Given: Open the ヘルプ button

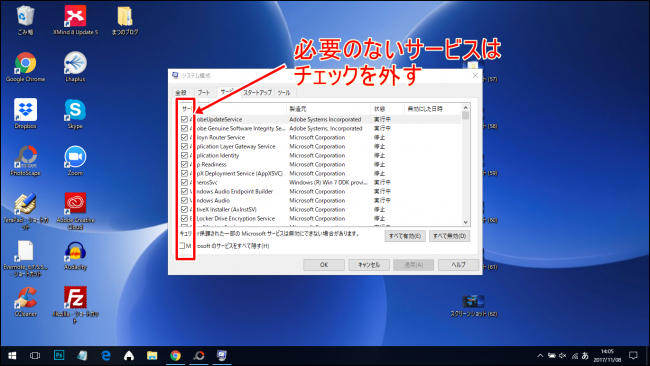Looking at the screenshot, I should (x=458, y=265).
